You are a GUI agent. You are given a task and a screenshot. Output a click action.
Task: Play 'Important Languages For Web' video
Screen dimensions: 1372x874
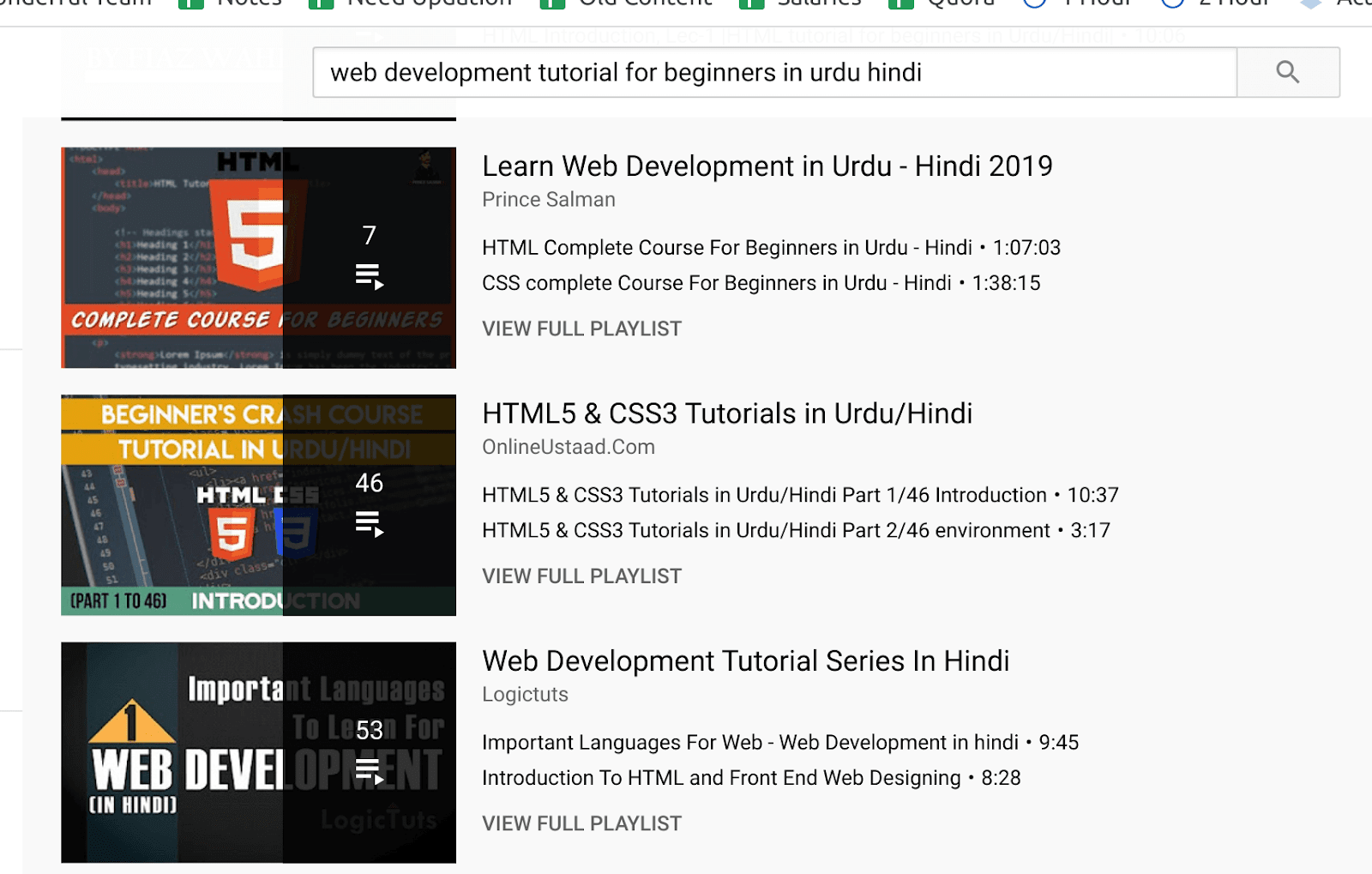click(780, 743)
